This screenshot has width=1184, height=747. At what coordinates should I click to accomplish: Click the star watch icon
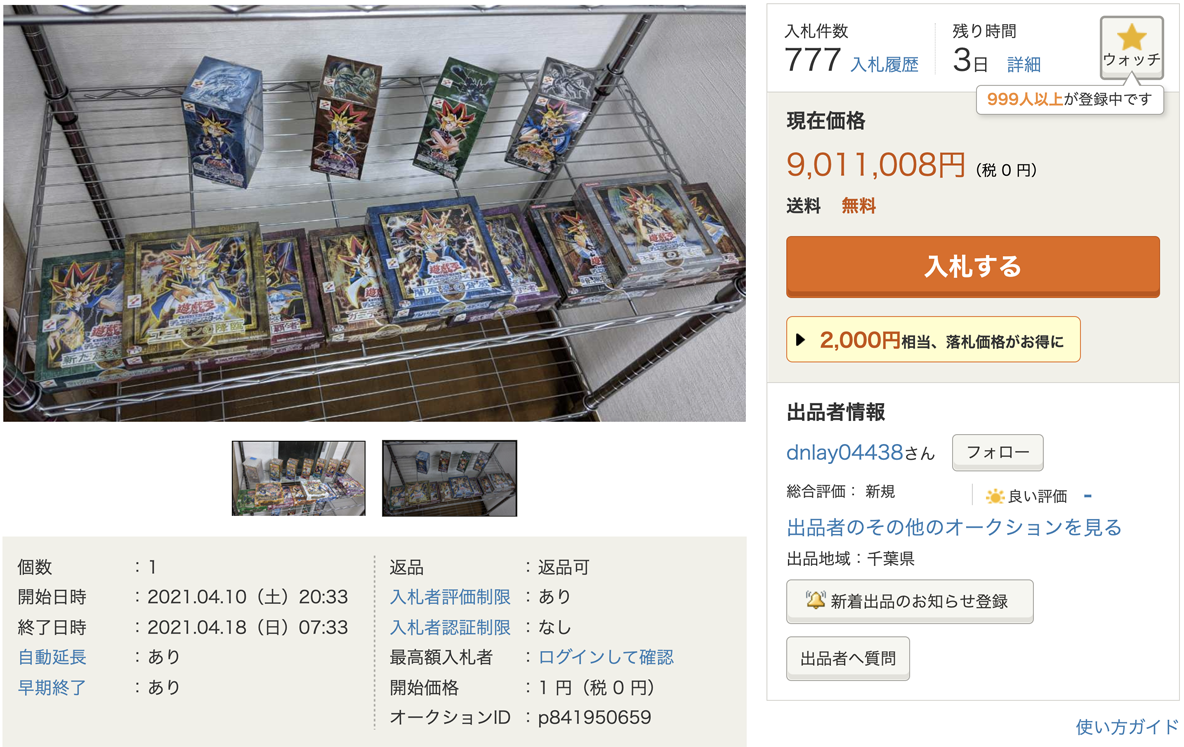click(1131, 37)
